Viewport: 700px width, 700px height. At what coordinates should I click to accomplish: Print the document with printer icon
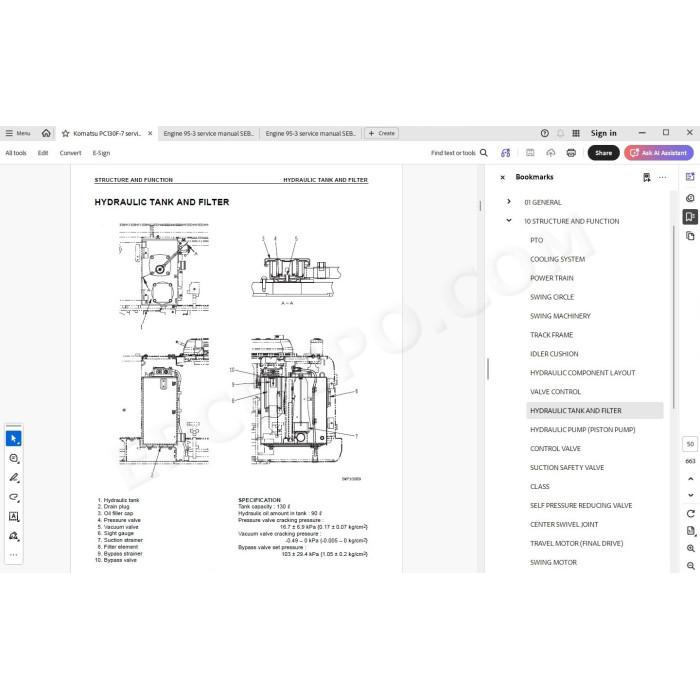coord(571,153)
